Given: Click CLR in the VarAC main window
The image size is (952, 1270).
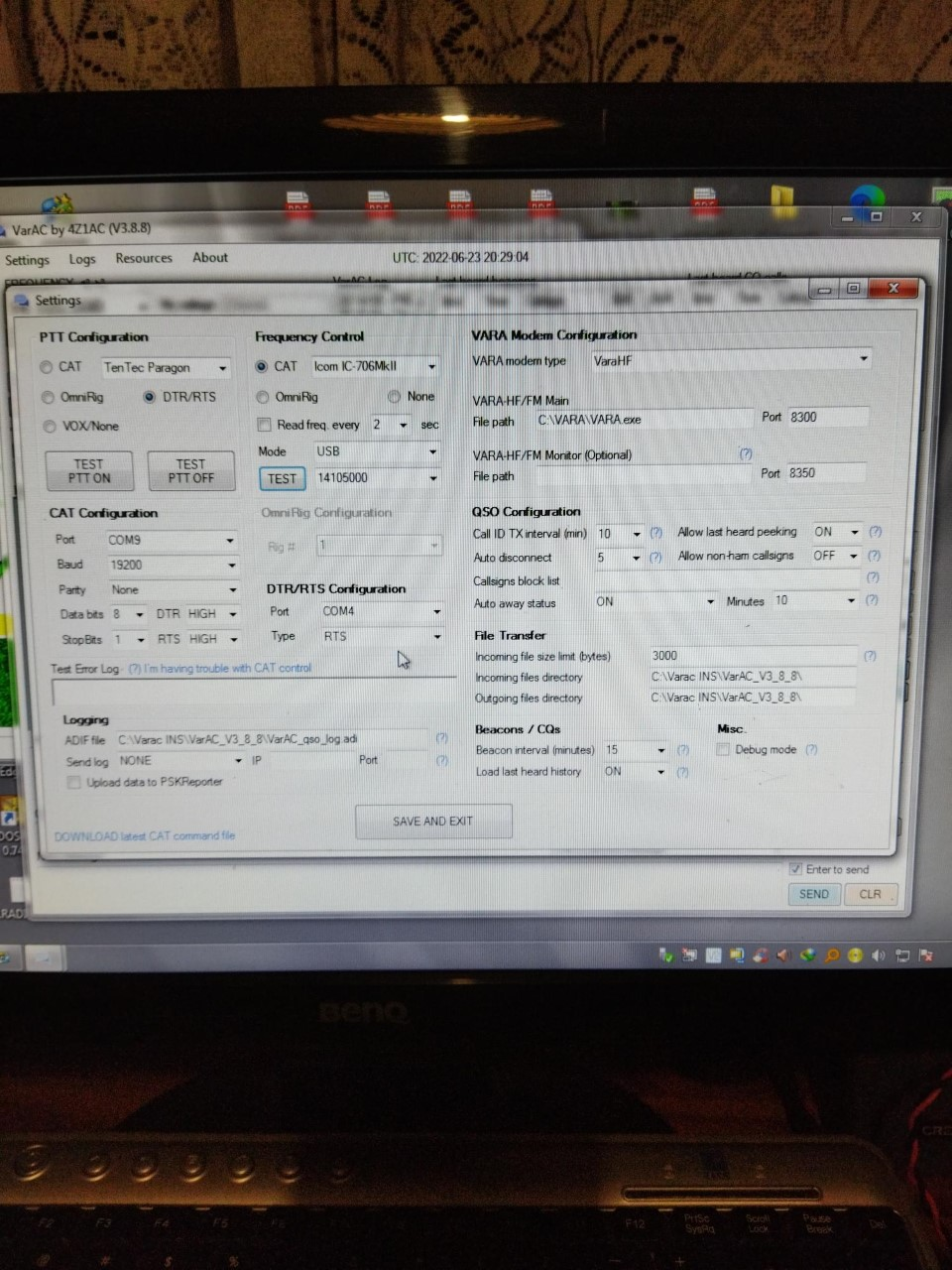Looking at the screenshot, I should click(871, 894).
